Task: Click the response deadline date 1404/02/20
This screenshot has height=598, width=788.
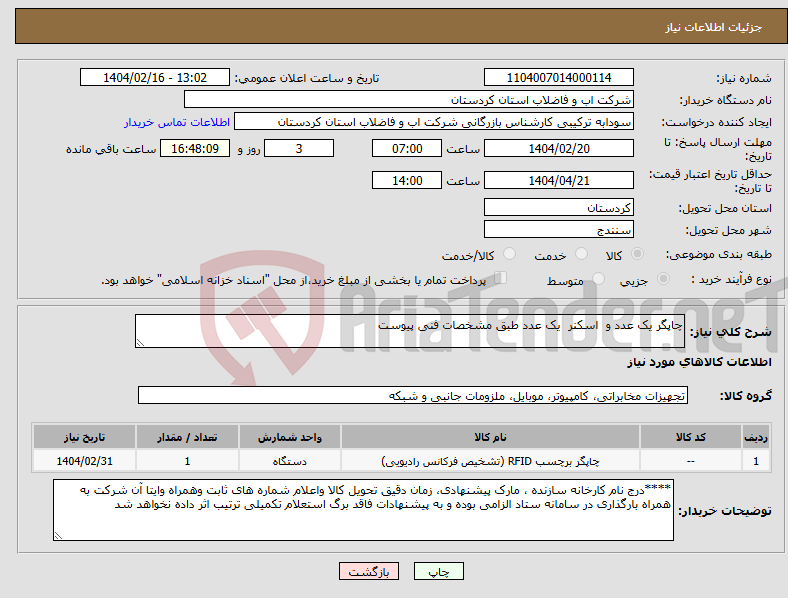Action: [558, 148]
